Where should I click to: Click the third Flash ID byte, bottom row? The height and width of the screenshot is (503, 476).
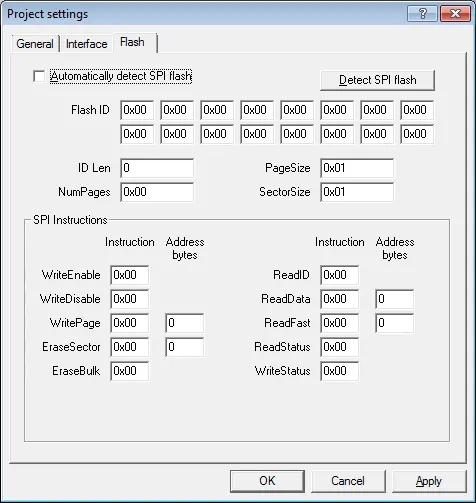pyautogui.click(x=217, y=134)
